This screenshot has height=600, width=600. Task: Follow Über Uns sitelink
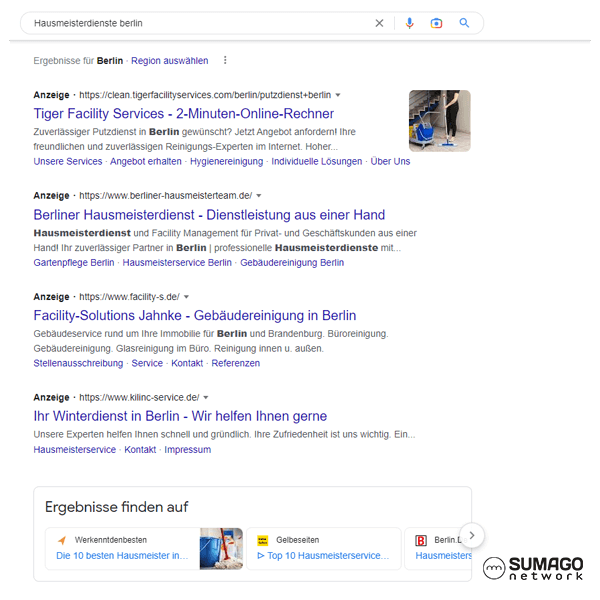point(390,161)
